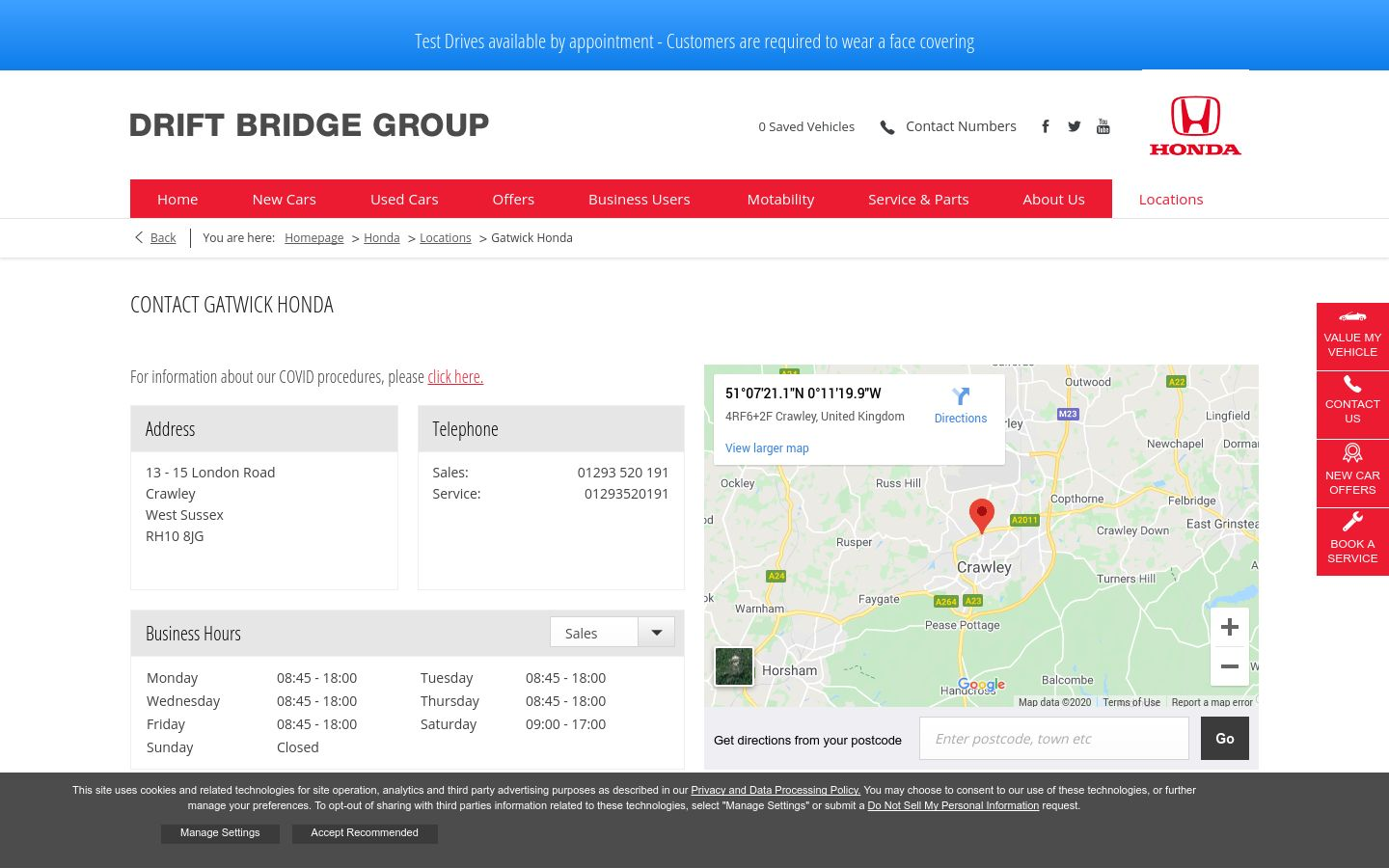Open the Locations breadcrumb link
The width and height of the screenshot is (1389, 868).
point(446,237)
